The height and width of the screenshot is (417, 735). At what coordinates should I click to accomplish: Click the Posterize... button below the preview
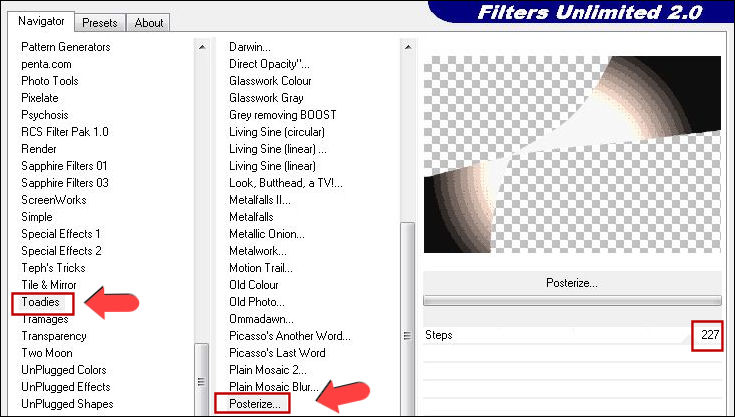[571, 283]
